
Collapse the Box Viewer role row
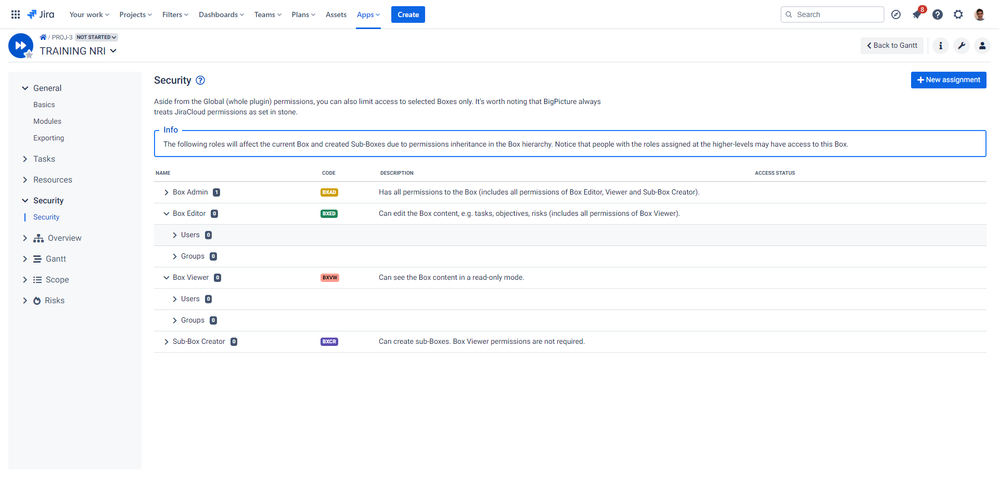point(166,278)
